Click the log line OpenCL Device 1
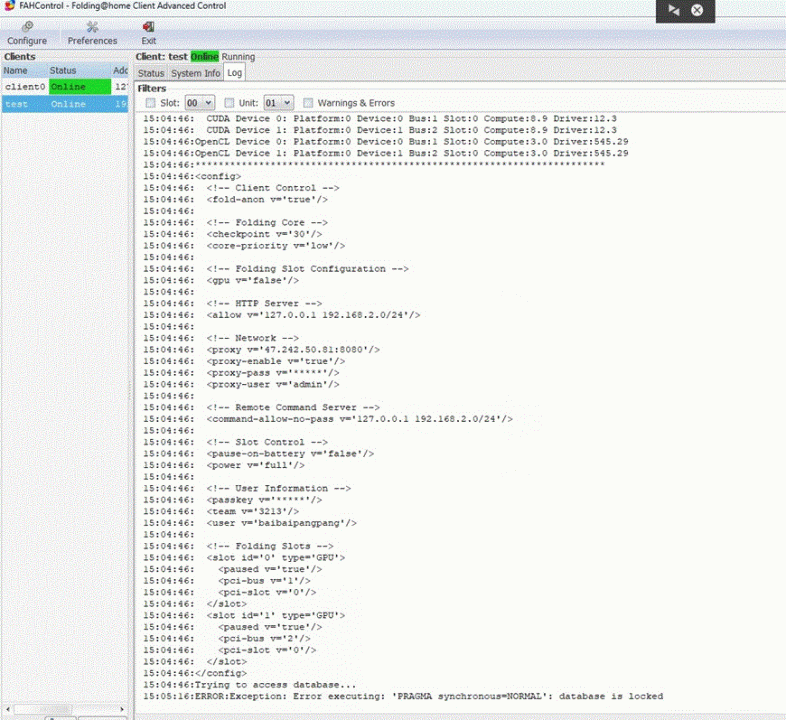This screenshot has height=720, width=786. tap(386, 153)
